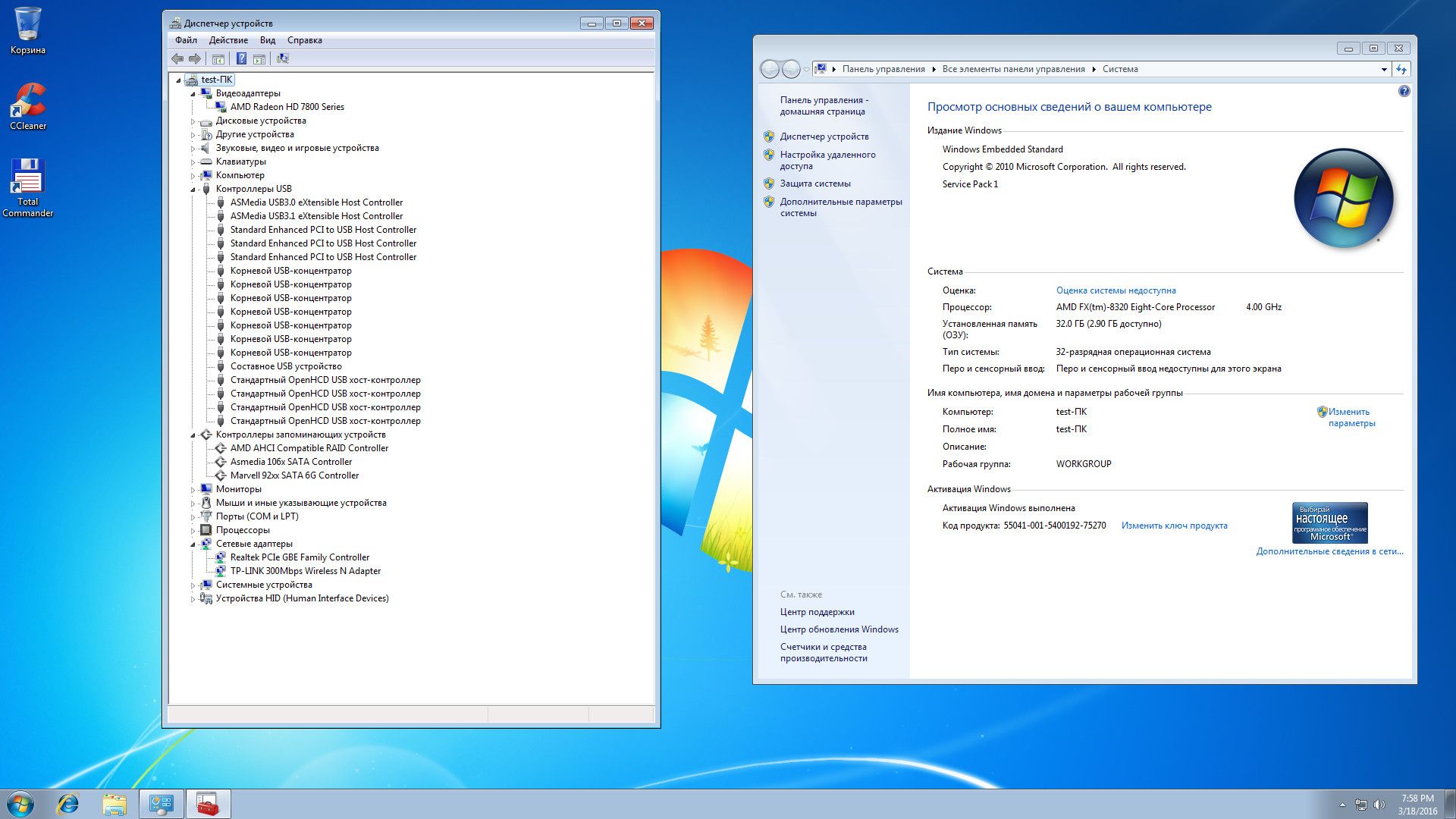Collapse the Видеоадаптеры category
1456x819 pixels.
click(193, 94)
